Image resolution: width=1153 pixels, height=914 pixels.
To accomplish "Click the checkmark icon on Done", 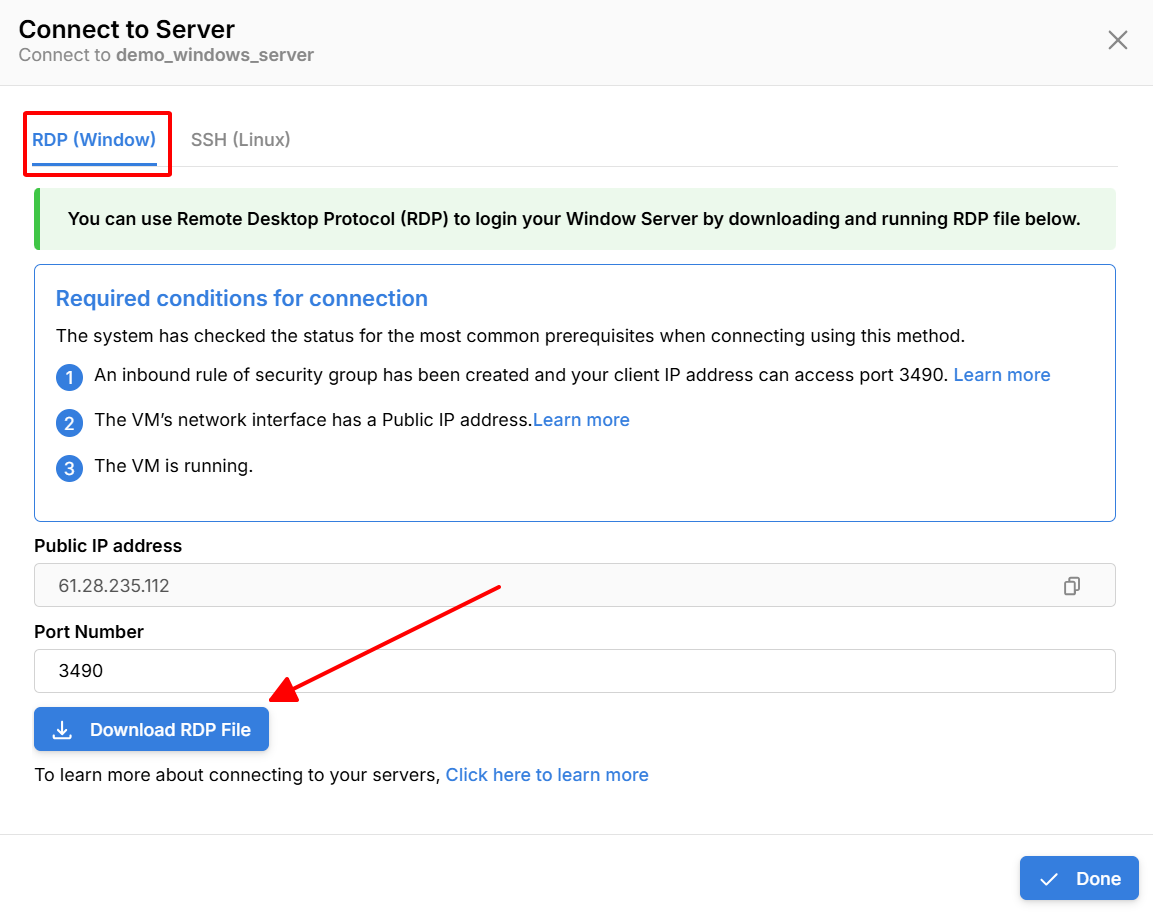I will pyautogui.click(x=1049, y=879).
